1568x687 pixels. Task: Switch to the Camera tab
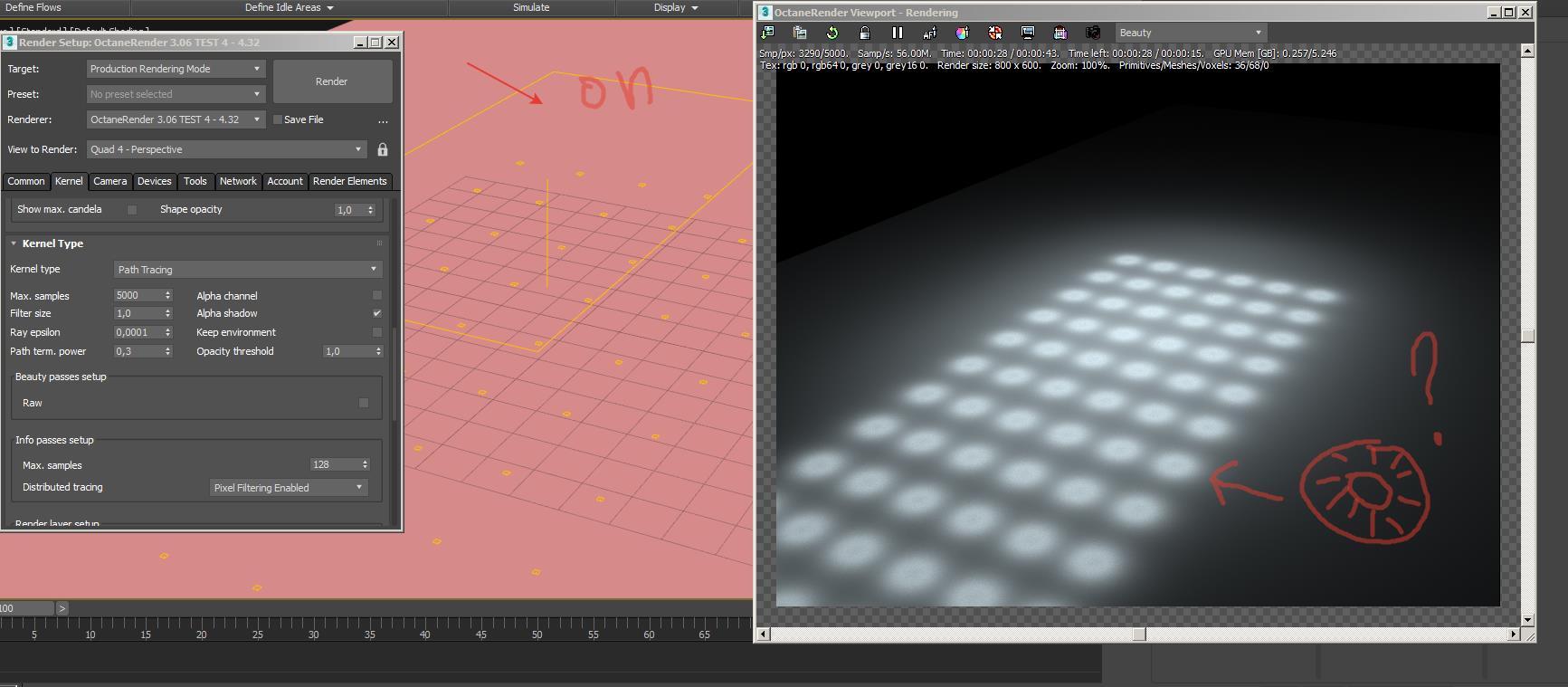tap(110, 182)
